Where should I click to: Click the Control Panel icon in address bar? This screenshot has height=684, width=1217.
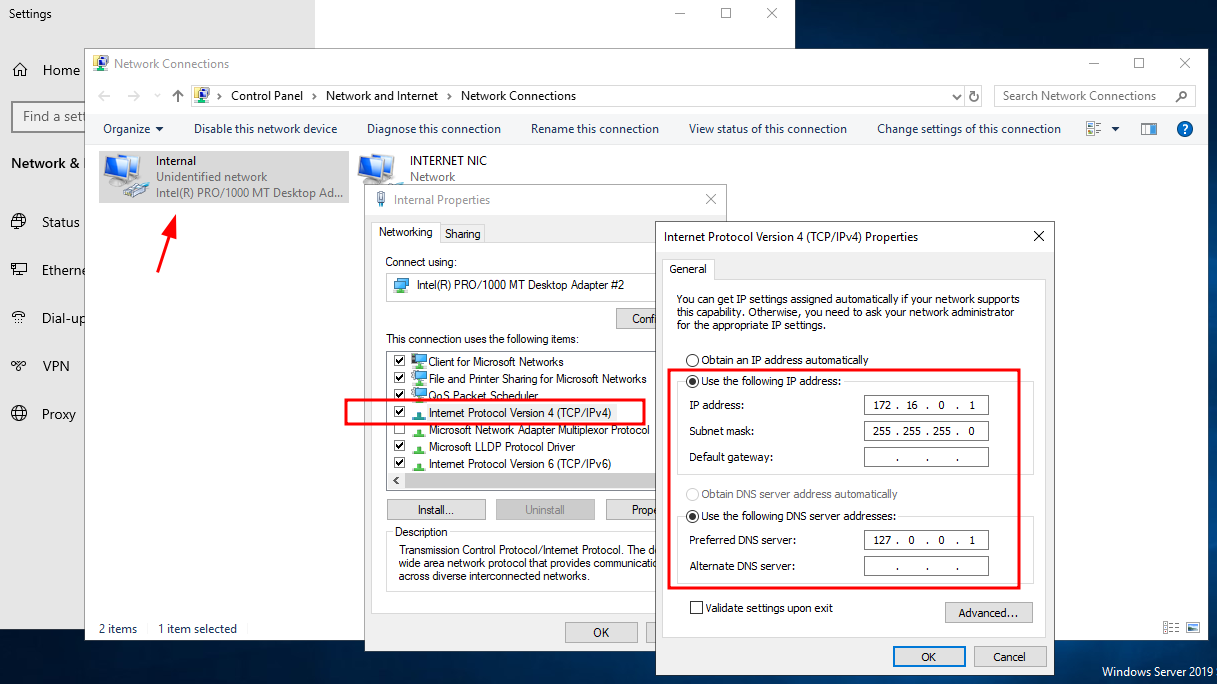[x=201, y=96]
